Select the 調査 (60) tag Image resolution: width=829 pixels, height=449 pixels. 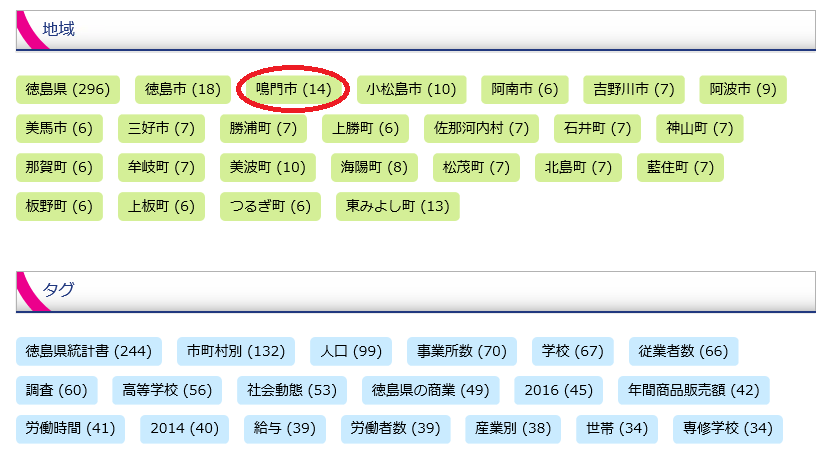(x=57, y=390)
